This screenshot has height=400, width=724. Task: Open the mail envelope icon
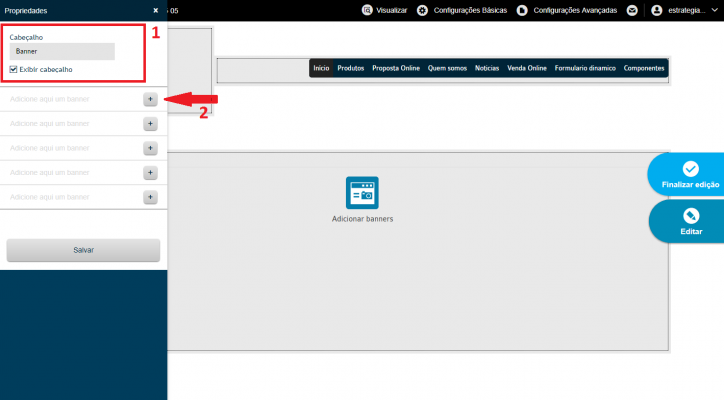(632, 10)
